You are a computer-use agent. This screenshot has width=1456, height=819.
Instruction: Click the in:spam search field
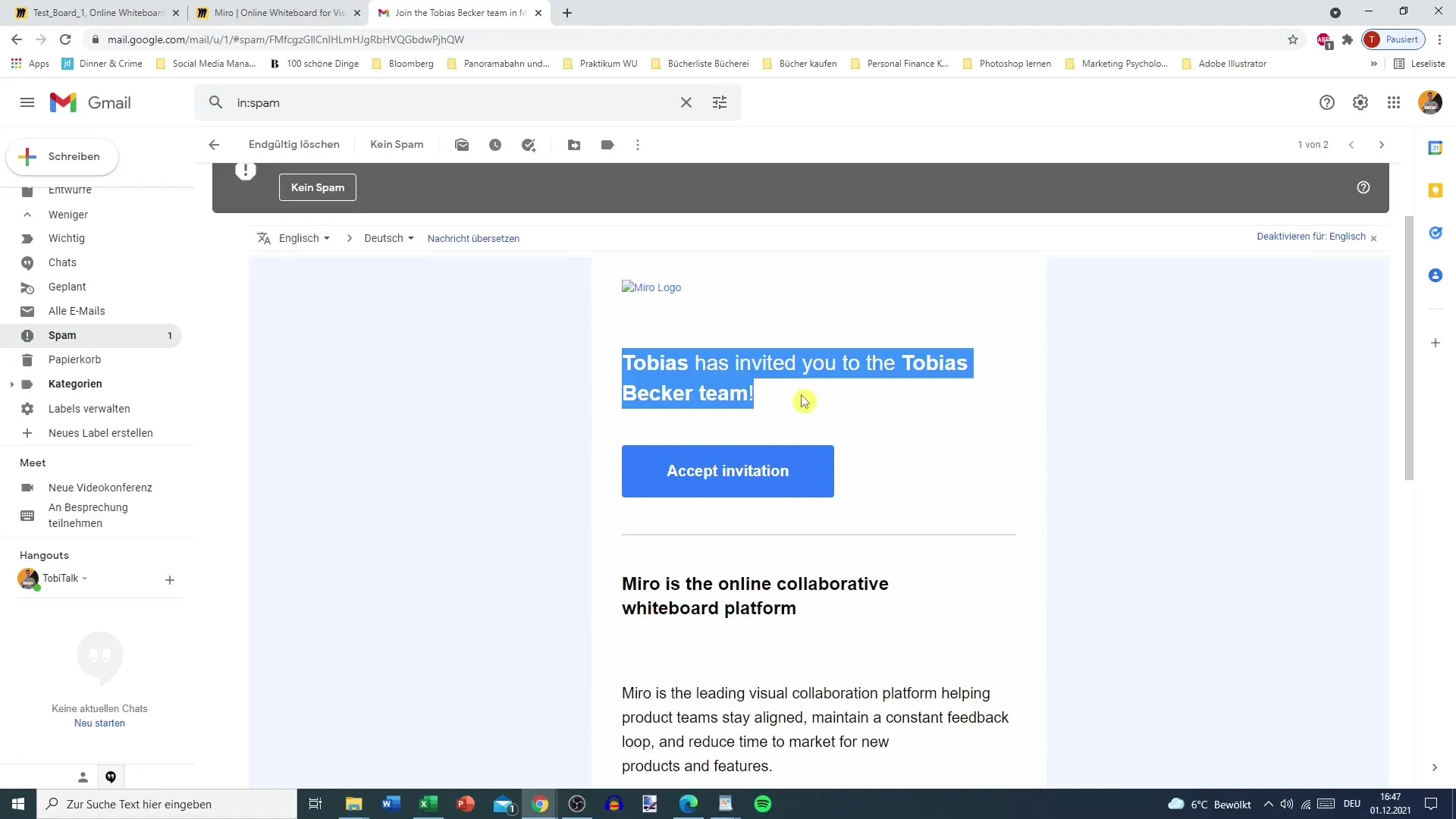click(453, 102)
